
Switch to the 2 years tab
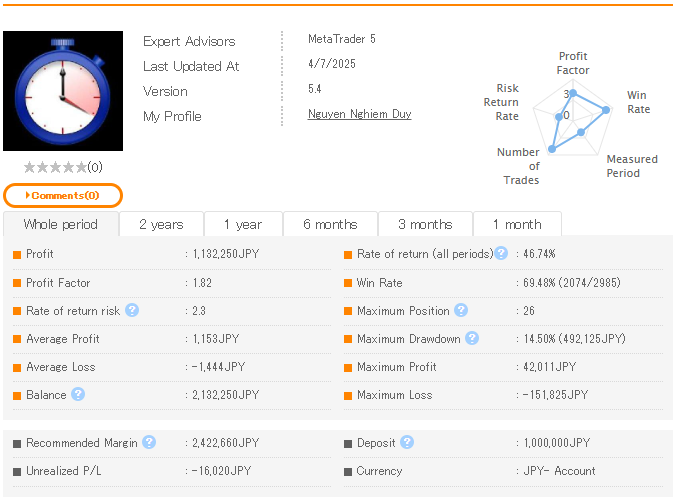[x=161, y=224]
